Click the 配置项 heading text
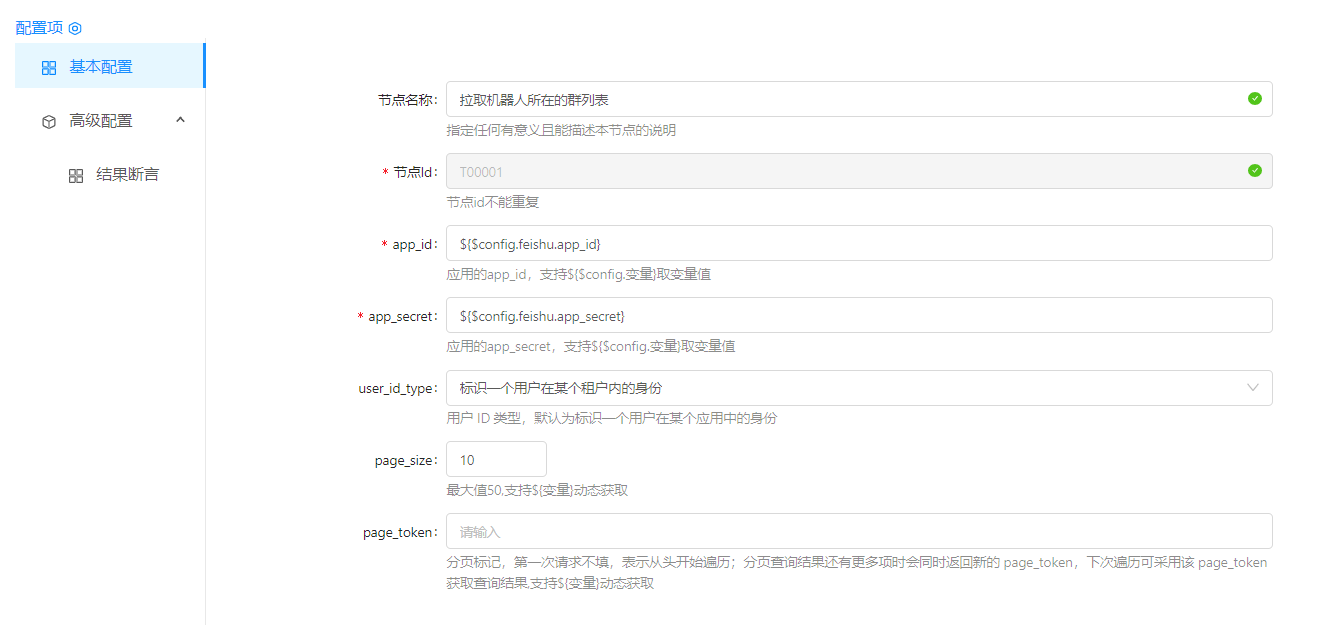This screenshot has width=1322, height=625. click(x=39, y=28)
